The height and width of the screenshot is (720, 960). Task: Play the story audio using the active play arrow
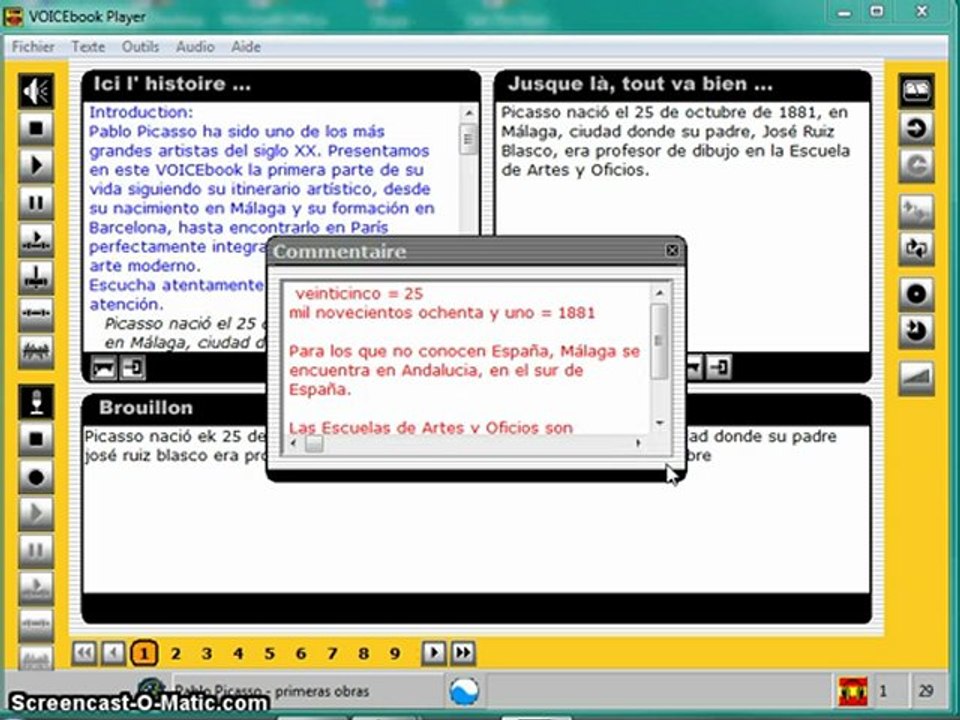(36, 165)
